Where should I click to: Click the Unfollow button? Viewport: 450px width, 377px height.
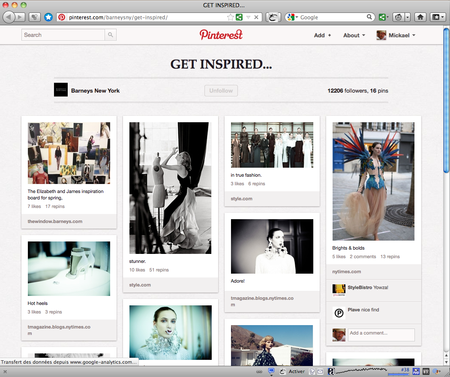[221, 91]
